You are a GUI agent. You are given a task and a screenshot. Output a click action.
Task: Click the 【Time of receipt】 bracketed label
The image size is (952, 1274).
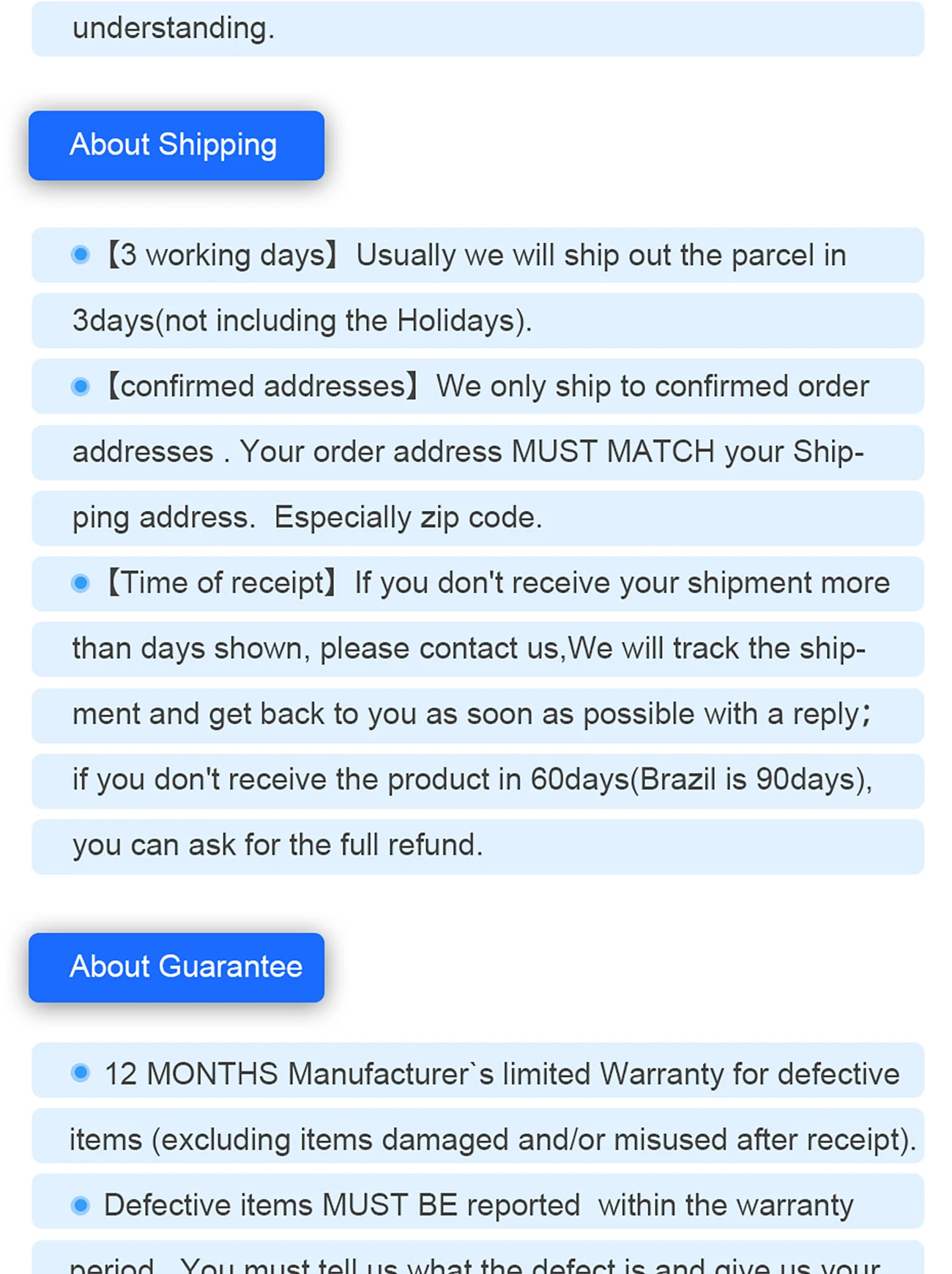click(220, 584)
